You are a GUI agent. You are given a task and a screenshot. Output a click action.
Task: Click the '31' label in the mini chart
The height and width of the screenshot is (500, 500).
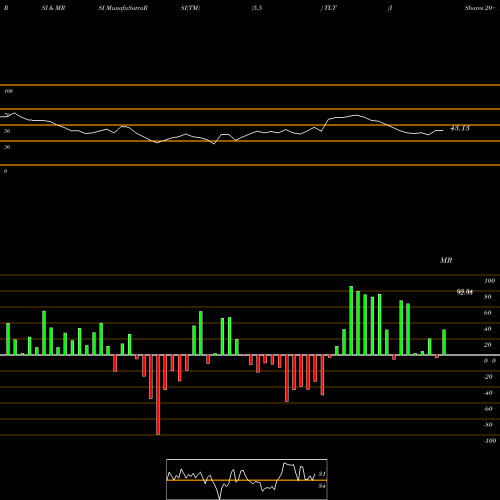322,474
